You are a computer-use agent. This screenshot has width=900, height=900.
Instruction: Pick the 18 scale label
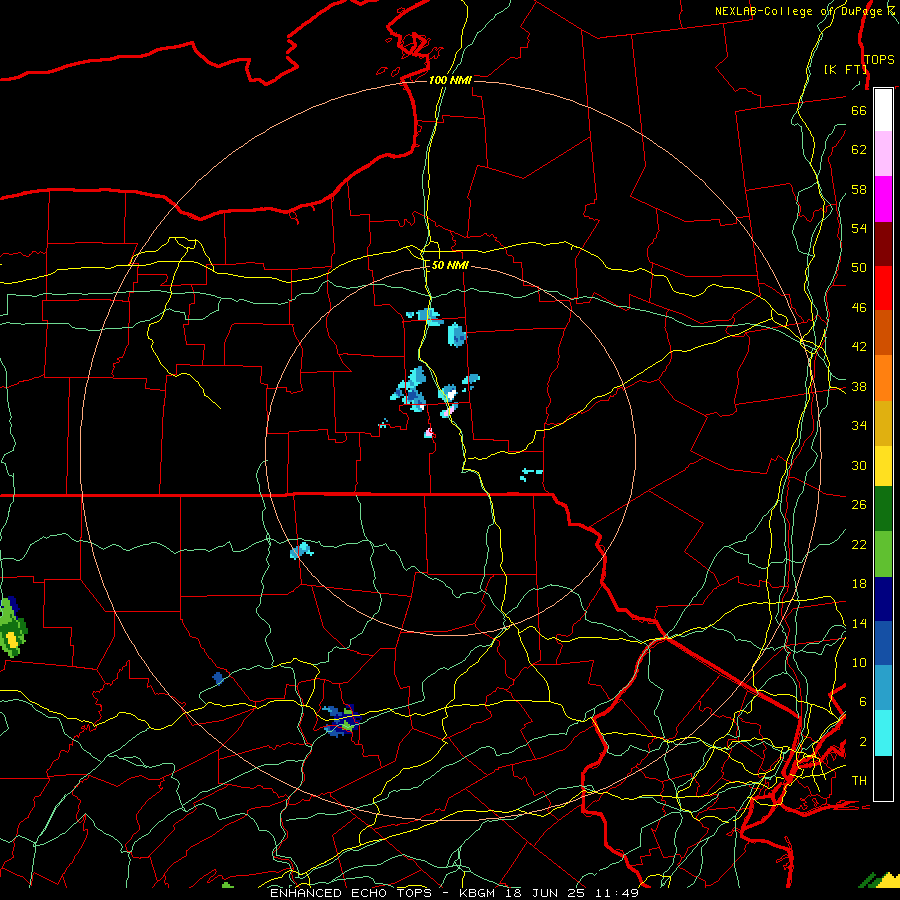[x=859, y=584]
